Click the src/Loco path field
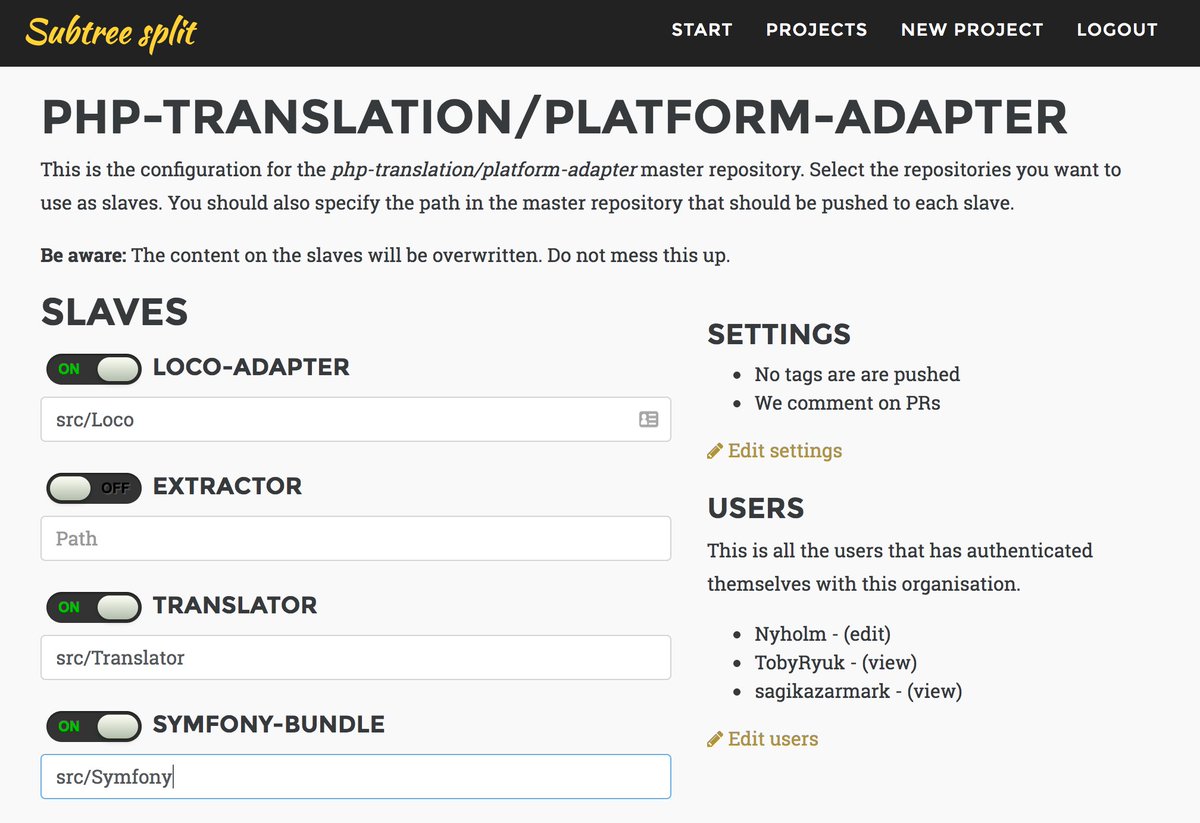The image size is (1200, 823). point(355,419)
